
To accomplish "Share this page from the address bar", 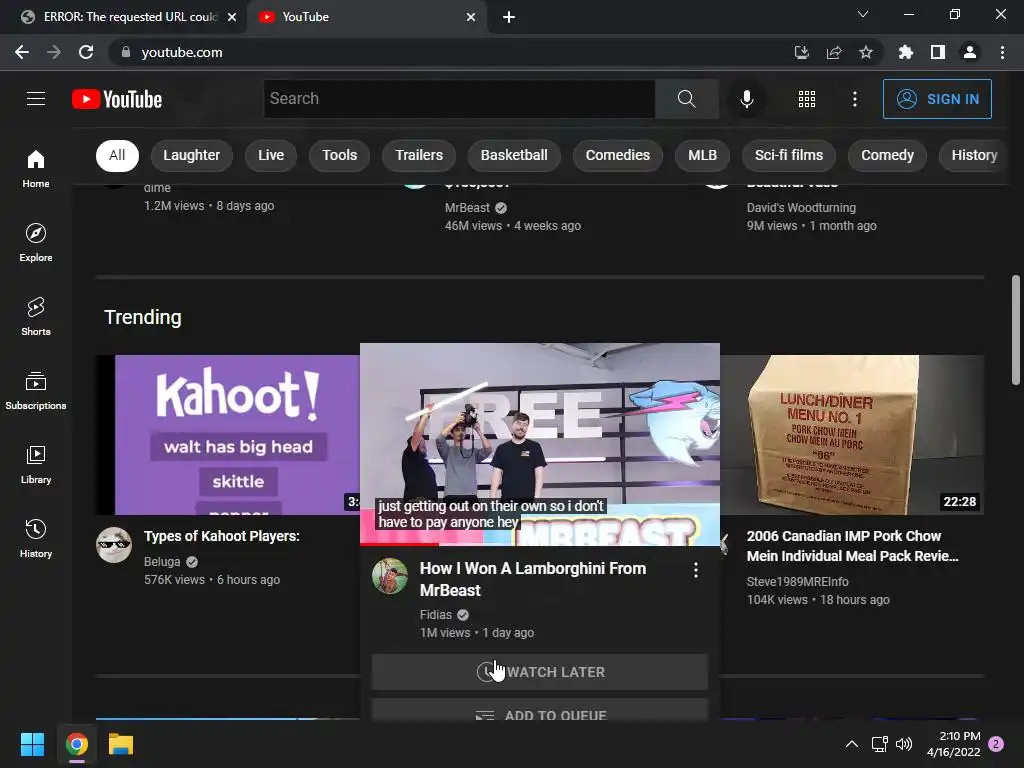I will pyautogui.click(x=834, y=52).
